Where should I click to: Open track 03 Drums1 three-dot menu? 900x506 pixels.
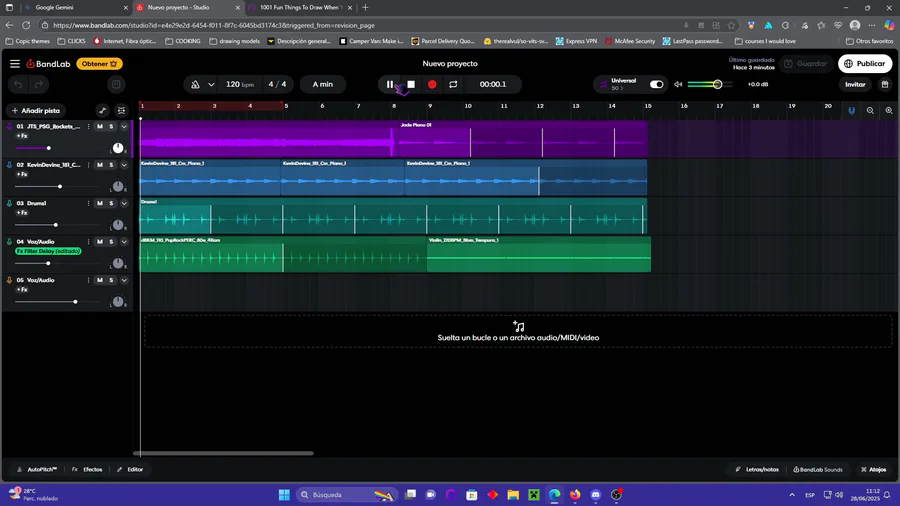tap(88, 203)
